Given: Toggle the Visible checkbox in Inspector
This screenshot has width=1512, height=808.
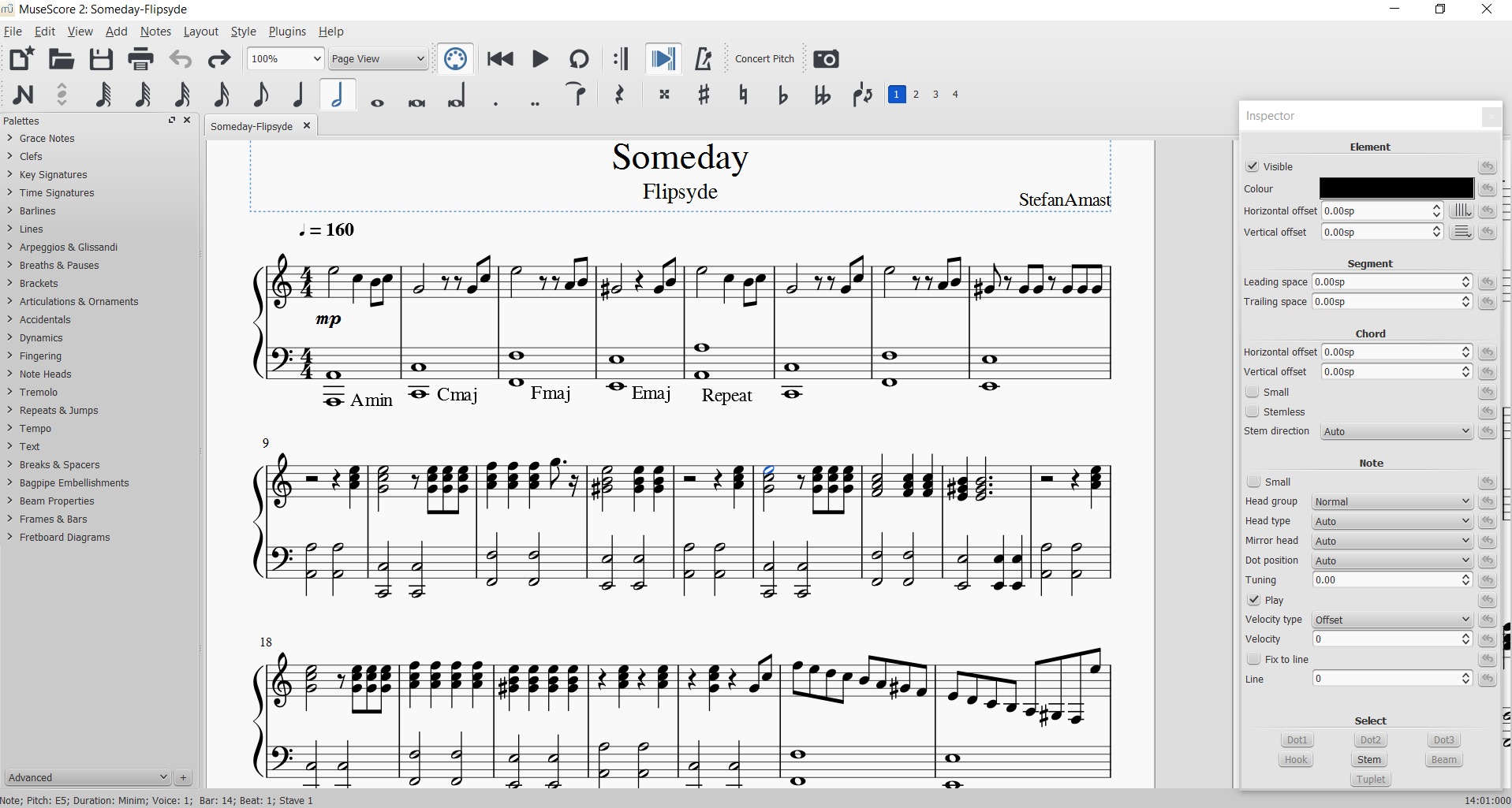Looking at the screenshot, I should (1252, 166).
